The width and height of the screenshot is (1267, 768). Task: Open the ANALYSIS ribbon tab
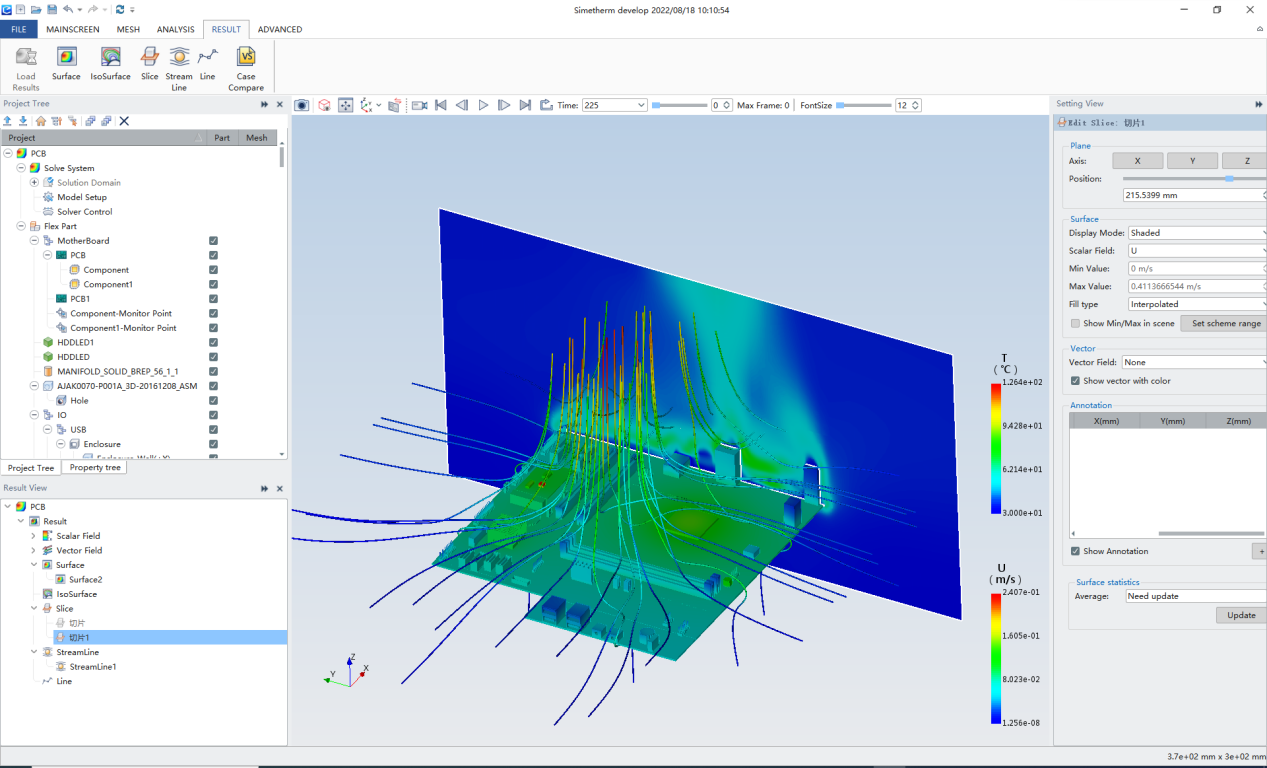pyautogui.click(x=176, y=29)
